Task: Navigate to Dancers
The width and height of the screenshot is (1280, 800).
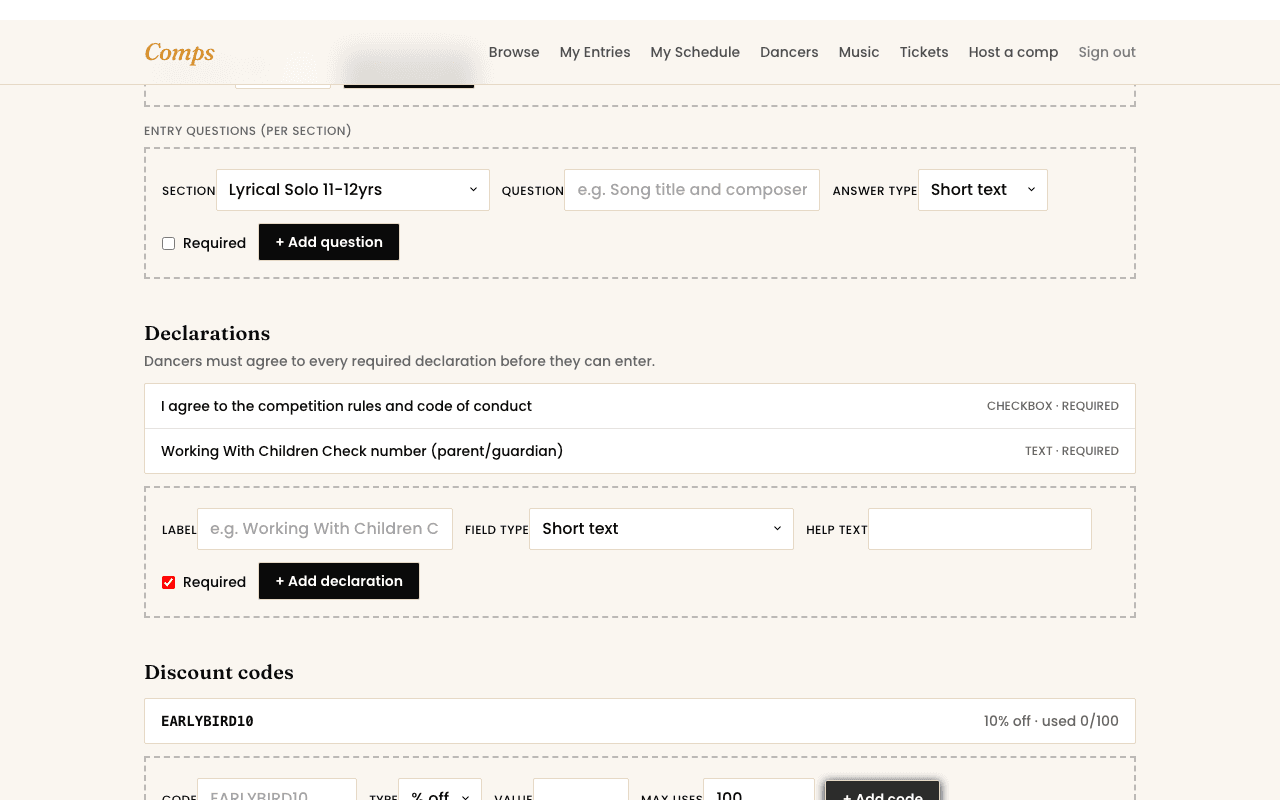Action: pos(789,52)
